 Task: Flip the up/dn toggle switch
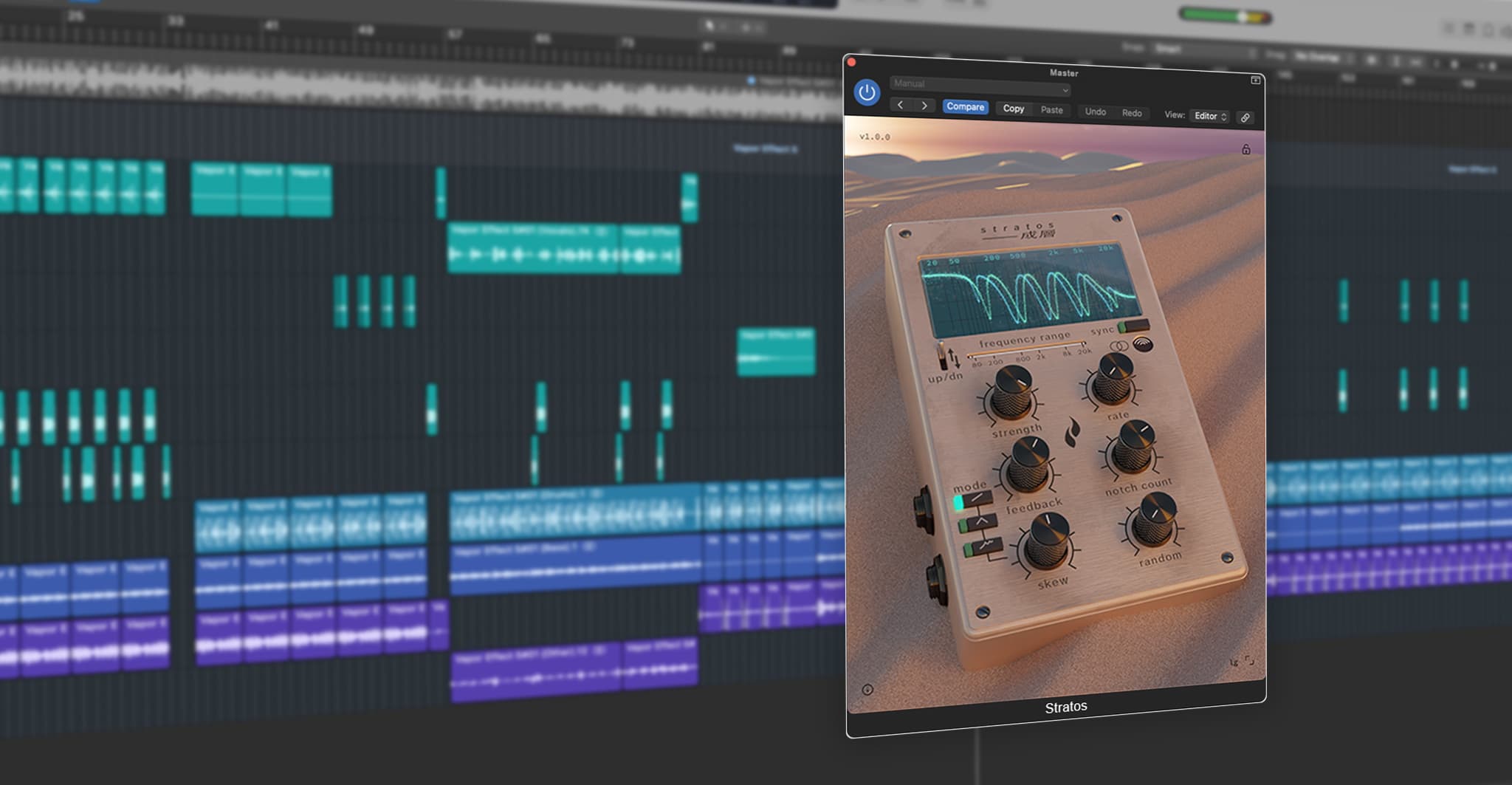943,356
